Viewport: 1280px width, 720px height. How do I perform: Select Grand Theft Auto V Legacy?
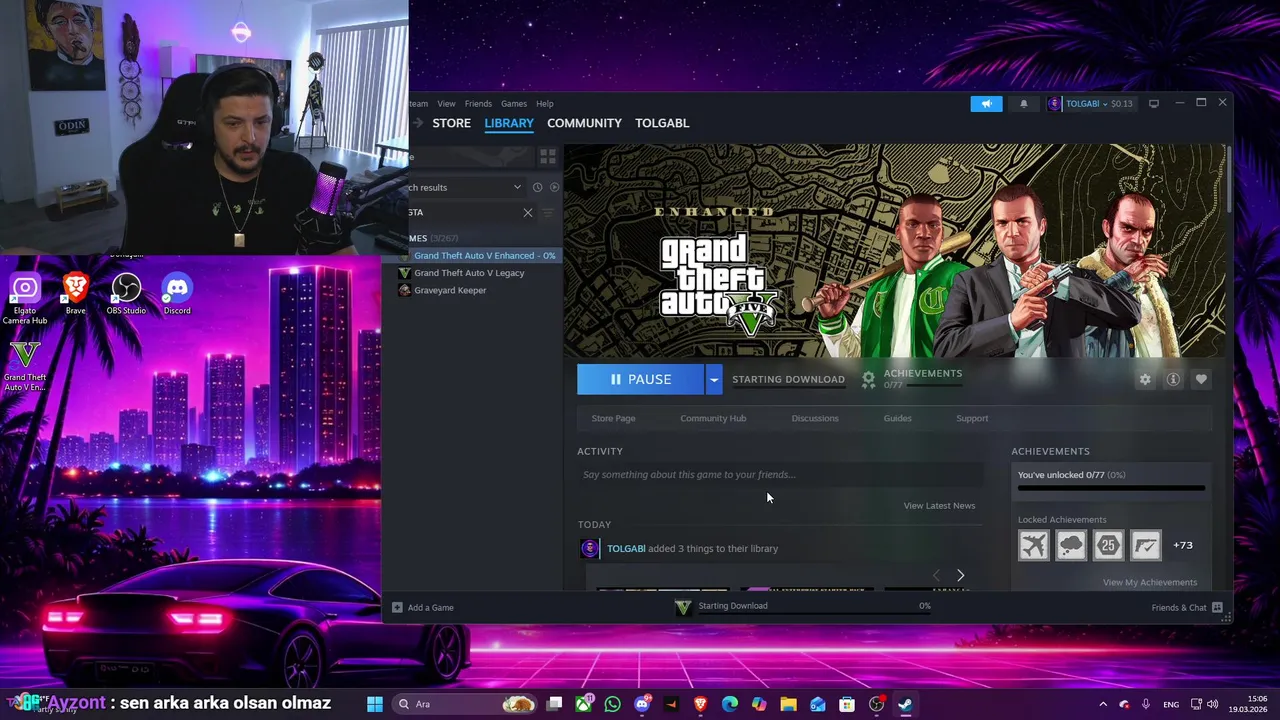[469, 273]
